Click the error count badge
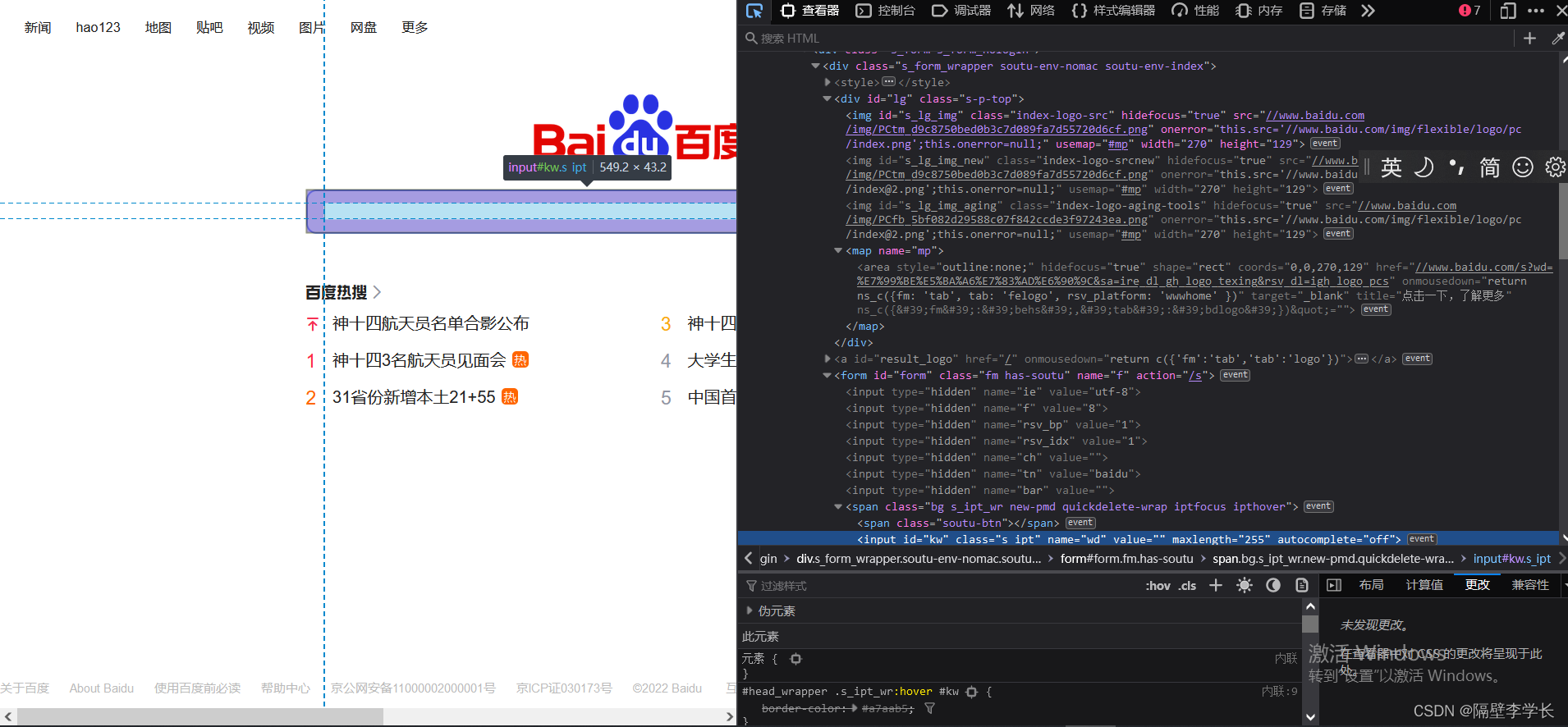The image size is (1568, 727). [x=1469, y=11]
